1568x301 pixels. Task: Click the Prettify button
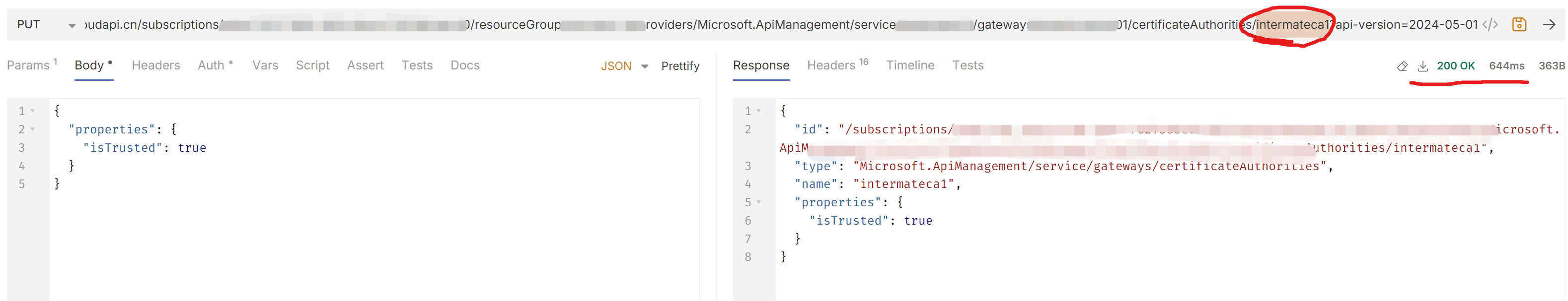[x=680, y=65]
